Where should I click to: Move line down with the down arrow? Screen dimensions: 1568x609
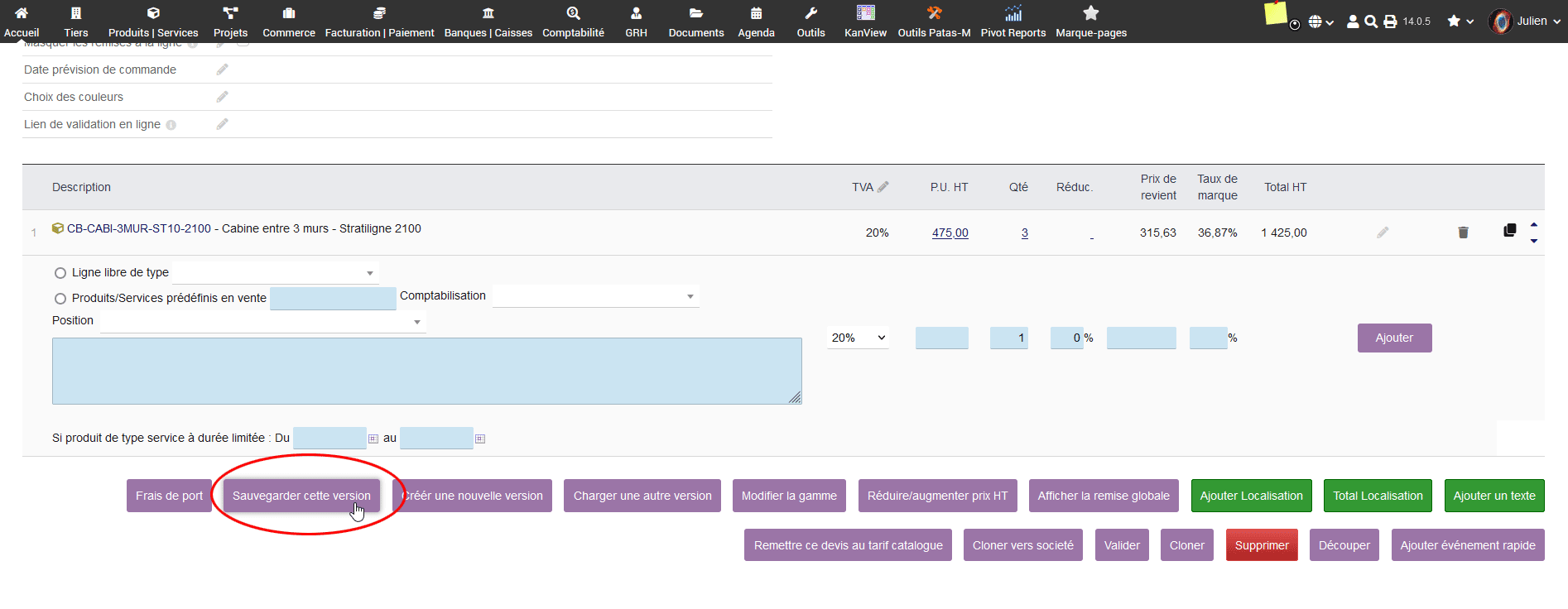(1534, 241)
